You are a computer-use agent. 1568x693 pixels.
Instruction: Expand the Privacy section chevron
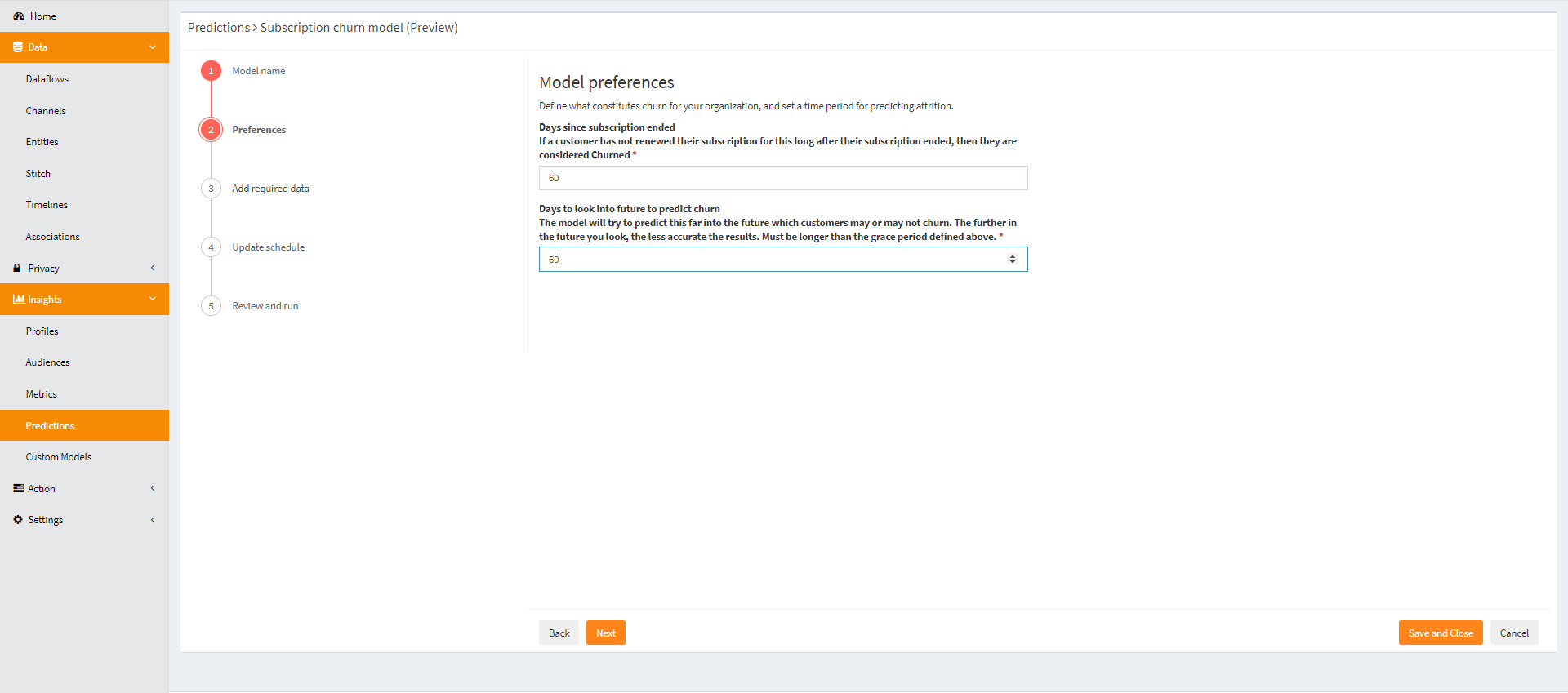153,268
